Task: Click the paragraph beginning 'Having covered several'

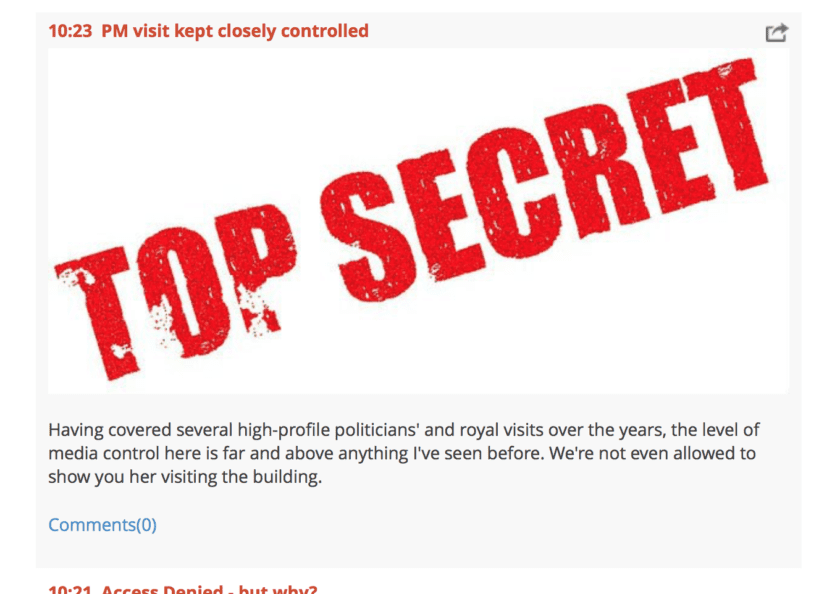Action: (x=403, y=453)
